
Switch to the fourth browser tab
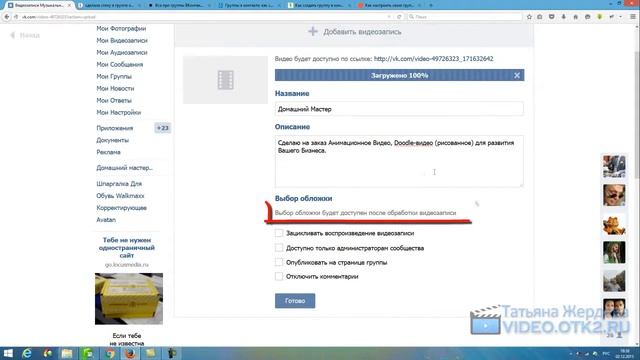point(249,5)
